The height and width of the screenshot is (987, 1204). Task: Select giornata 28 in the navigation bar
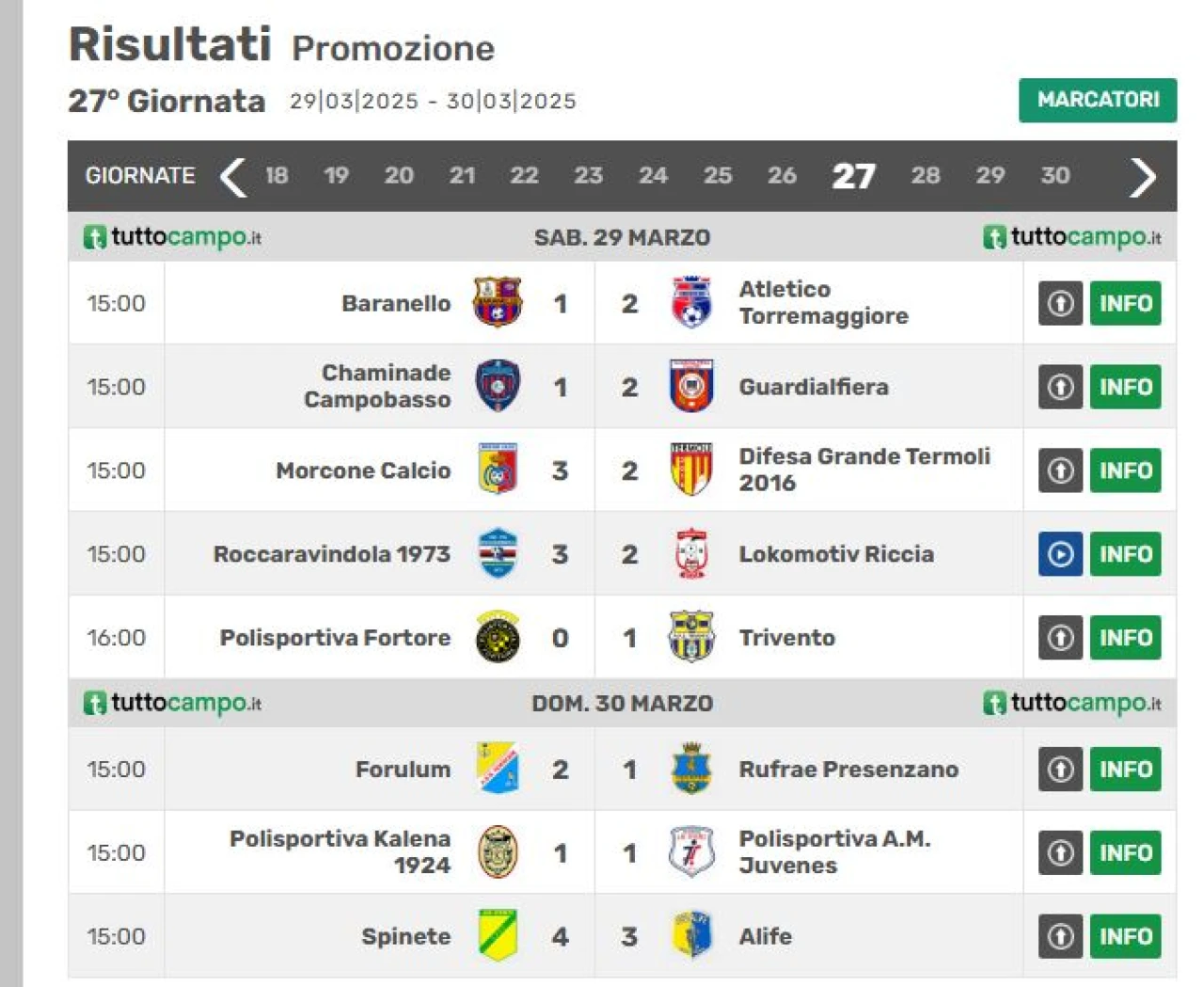tap(925, 175)
